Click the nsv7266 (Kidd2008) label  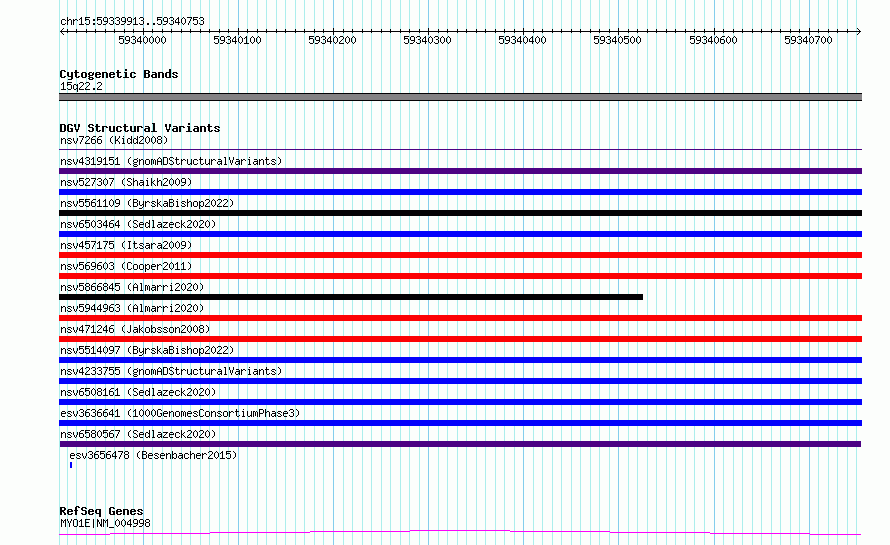click(114, 140)
